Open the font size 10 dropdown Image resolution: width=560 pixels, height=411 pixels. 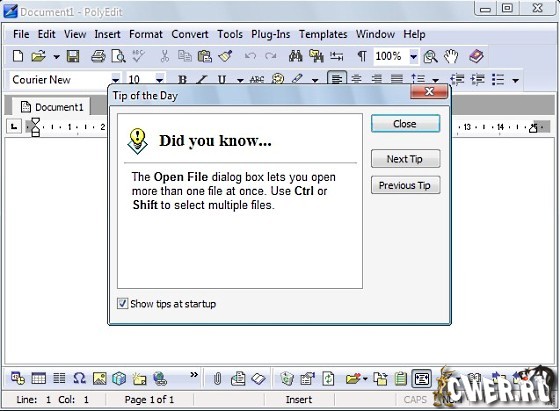pos(160,79)
